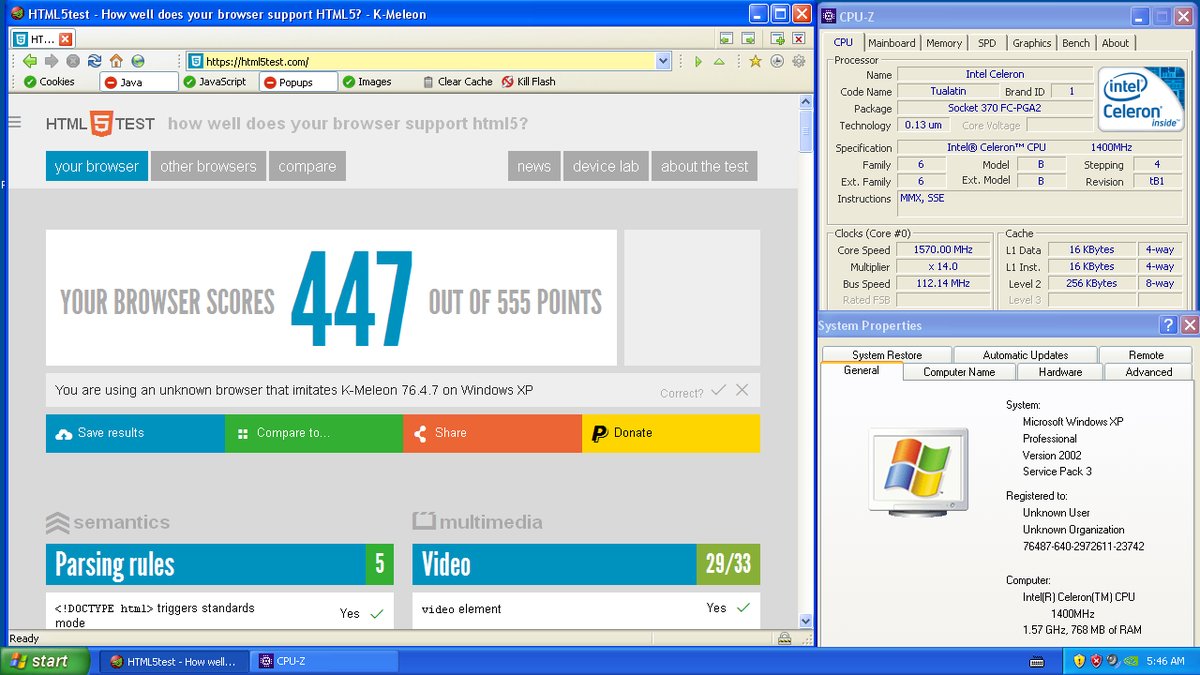The width and height of the screenshot is (1200, 675).
Task: Open the About tab in CPU-Z
Action: [1115, 43]
